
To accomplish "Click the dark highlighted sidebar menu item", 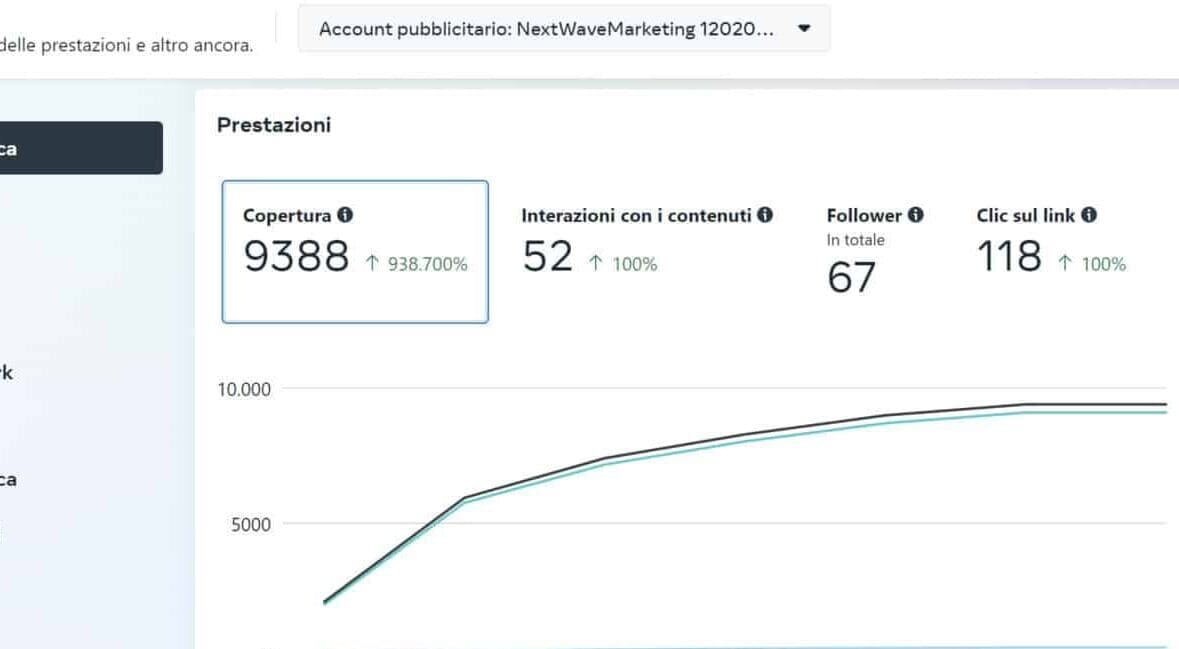I will 80,149.
